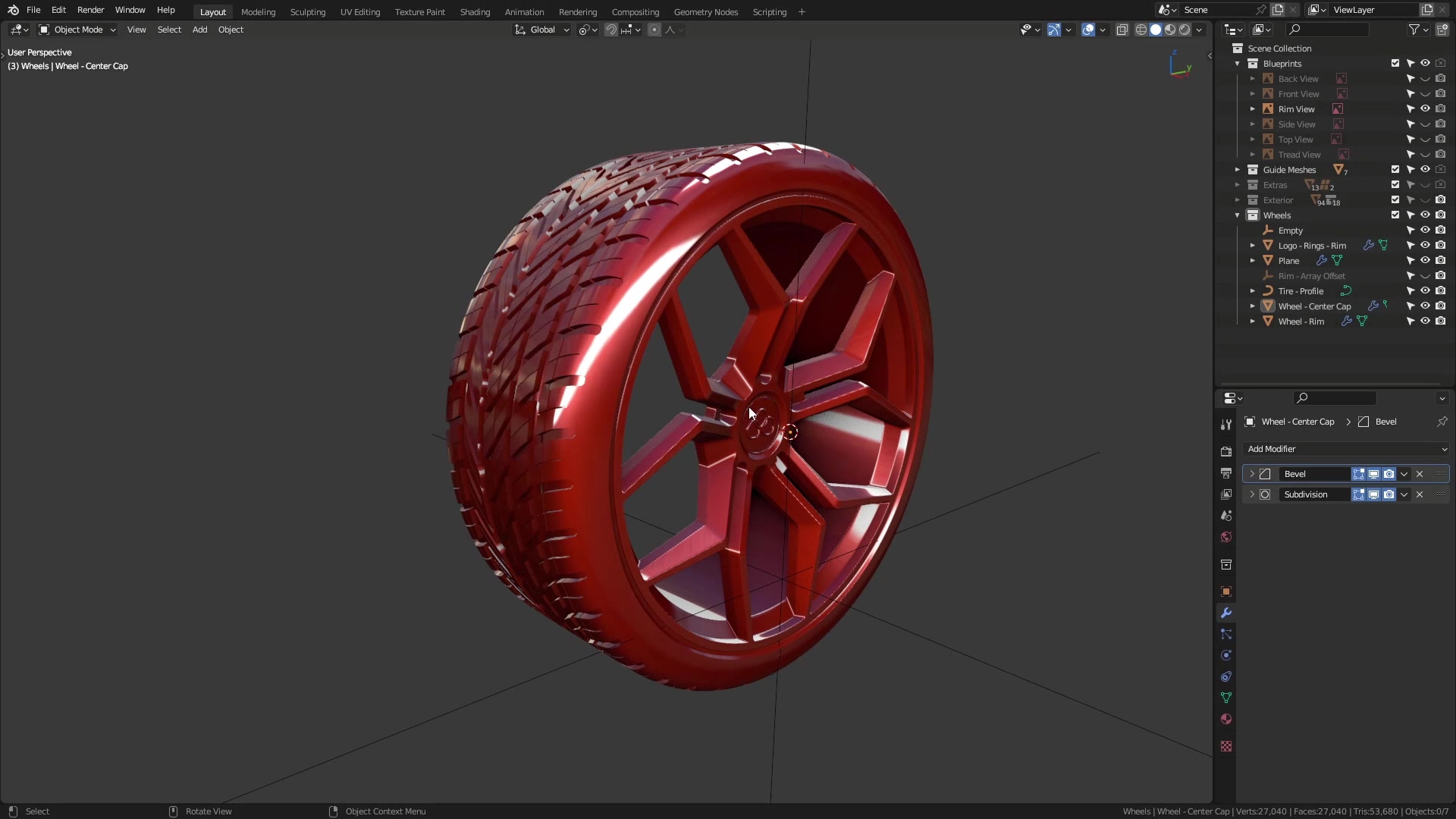Open the View Layer properties tab icon
1456x819 pixels.
1226,494
